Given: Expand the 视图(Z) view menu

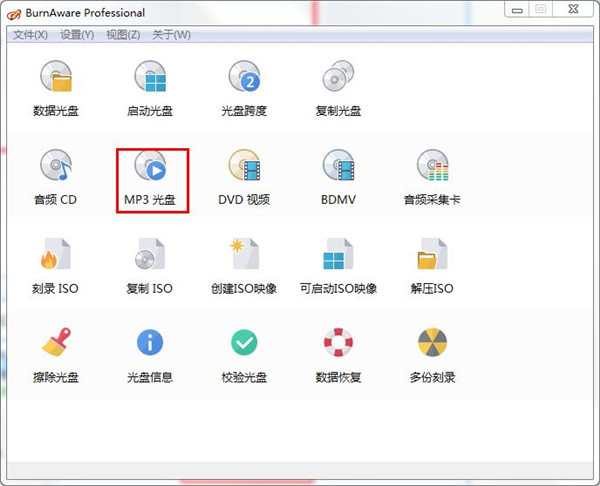Looking at the screenshot, I should pos(123,35).
